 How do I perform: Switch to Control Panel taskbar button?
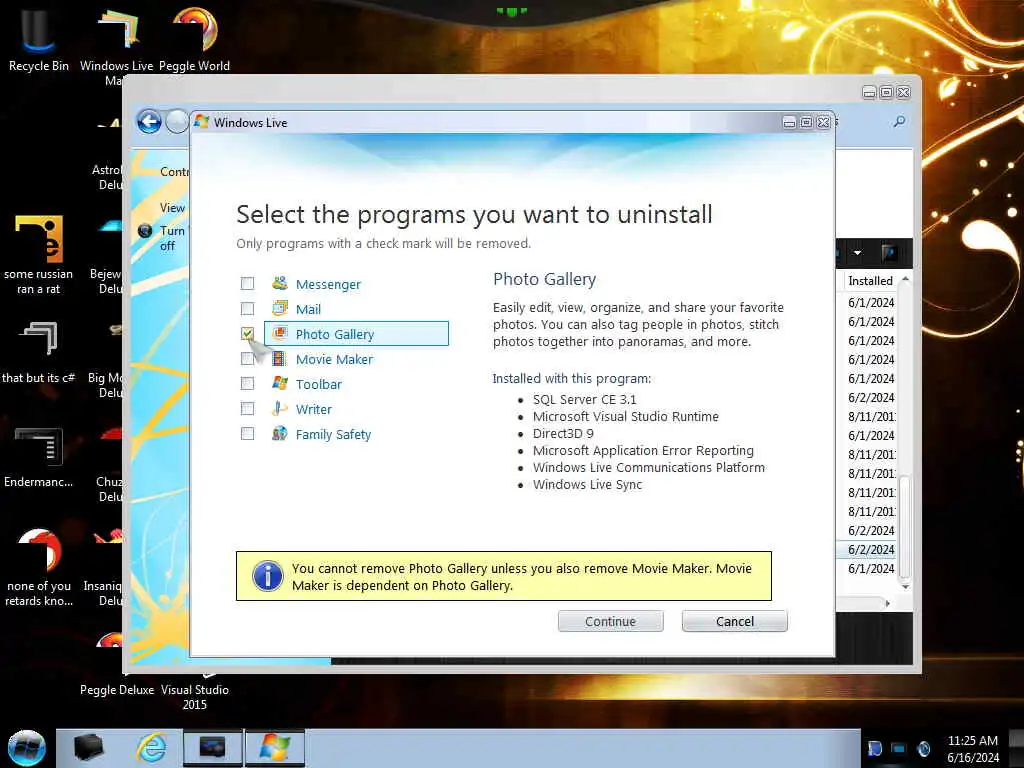click(x=212, y=748)
